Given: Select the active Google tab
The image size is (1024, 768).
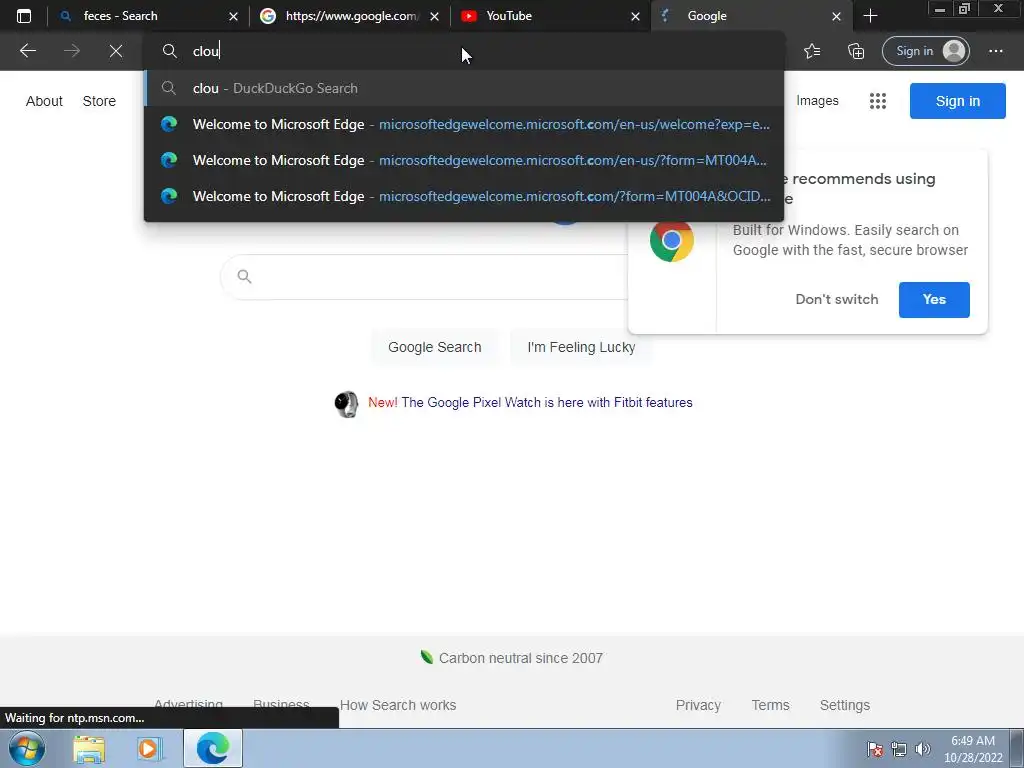Looking at the screenshot, I should [x=751, y=16].
